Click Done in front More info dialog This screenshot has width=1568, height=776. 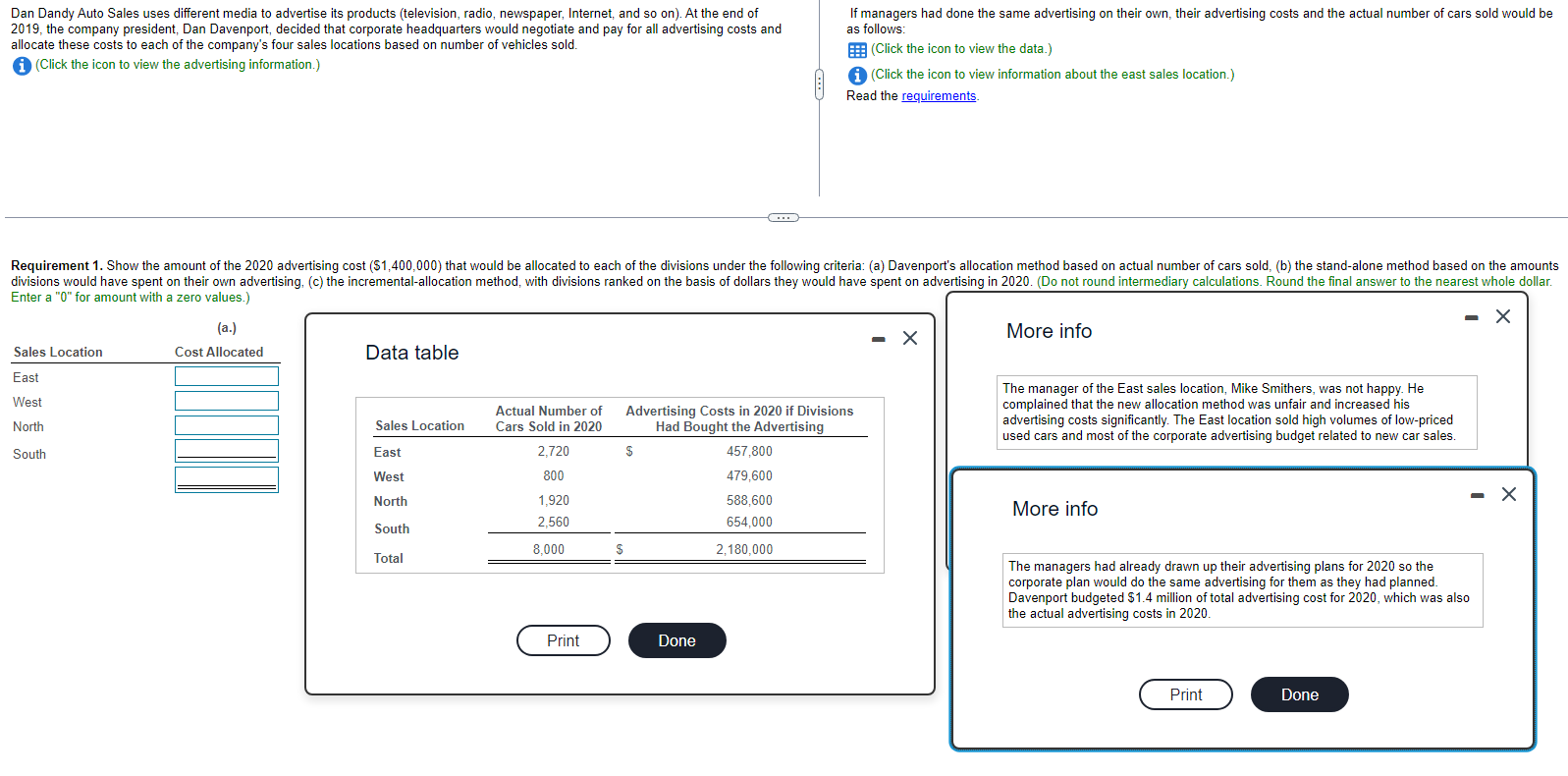pos(1300,694)
